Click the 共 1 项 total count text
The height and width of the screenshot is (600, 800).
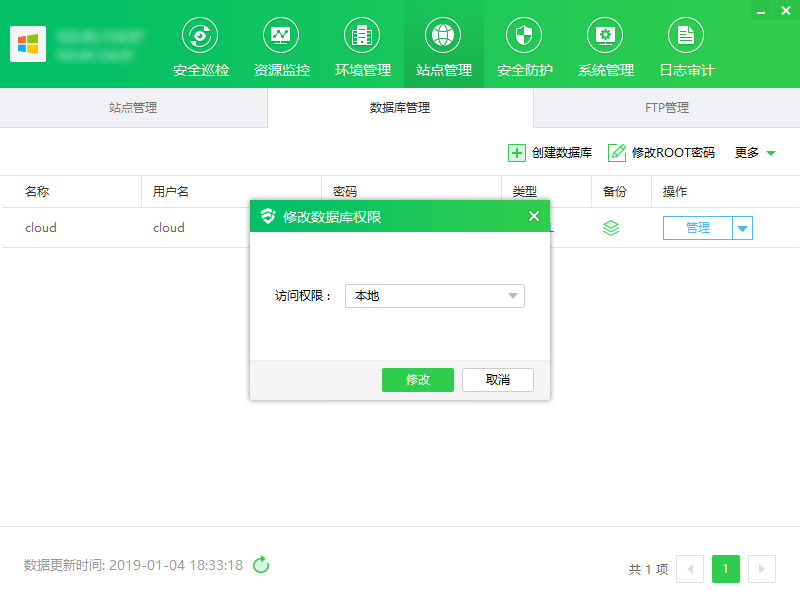(648, 569)
